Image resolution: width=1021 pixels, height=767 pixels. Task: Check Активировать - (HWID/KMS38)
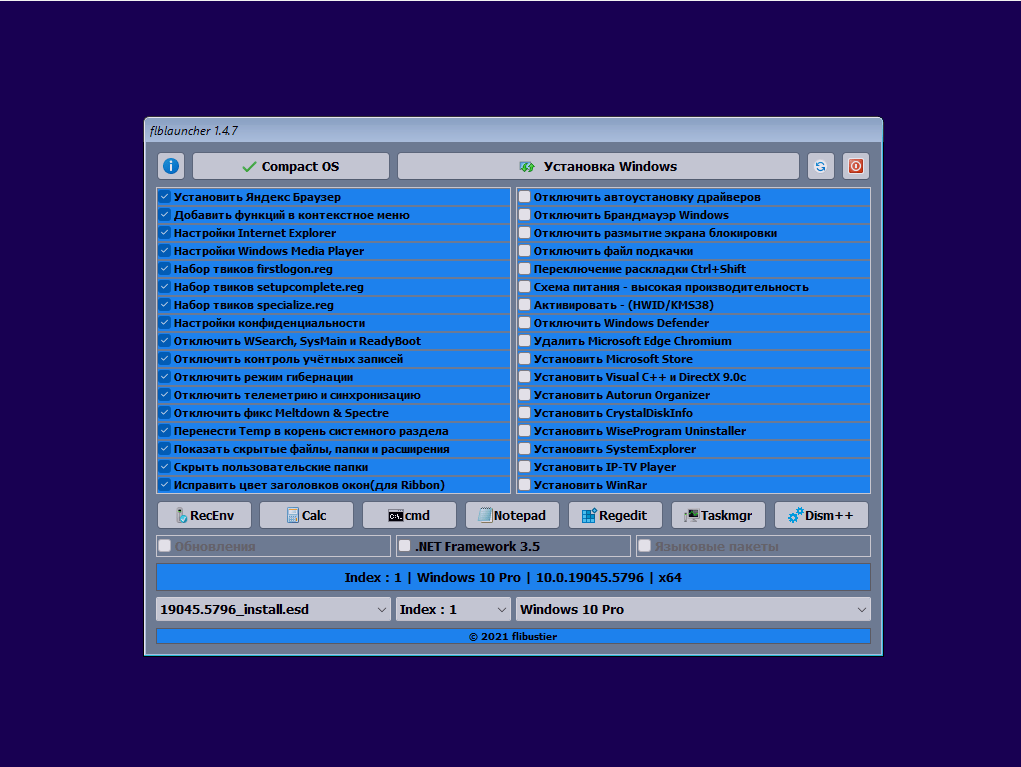[x=525, y=305]
